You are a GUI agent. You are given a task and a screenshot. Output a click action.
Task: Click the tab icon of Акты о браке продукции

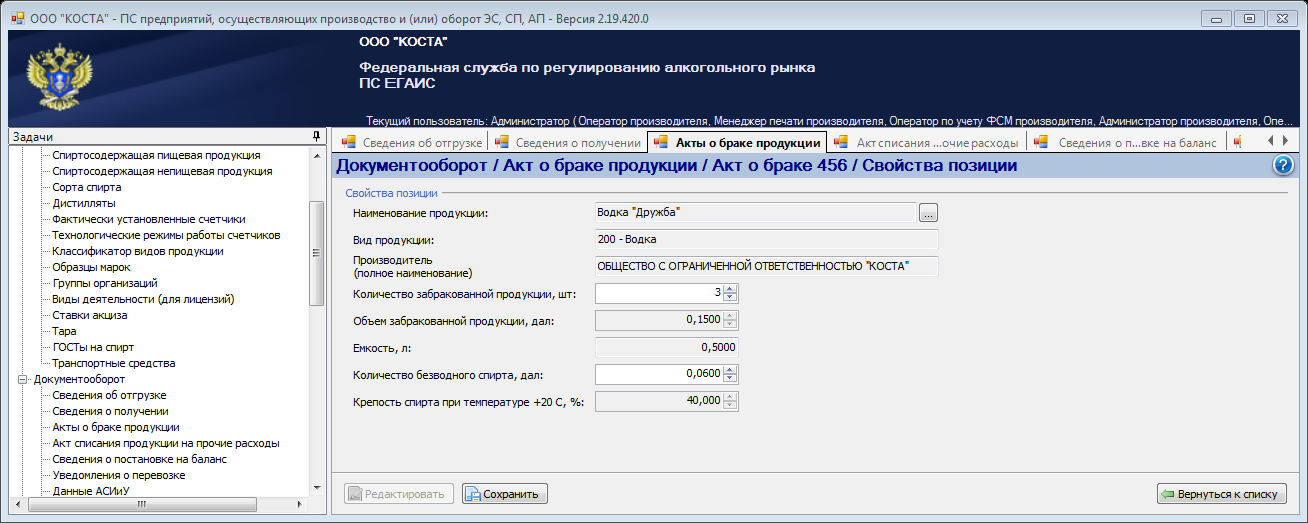point(662,143)
